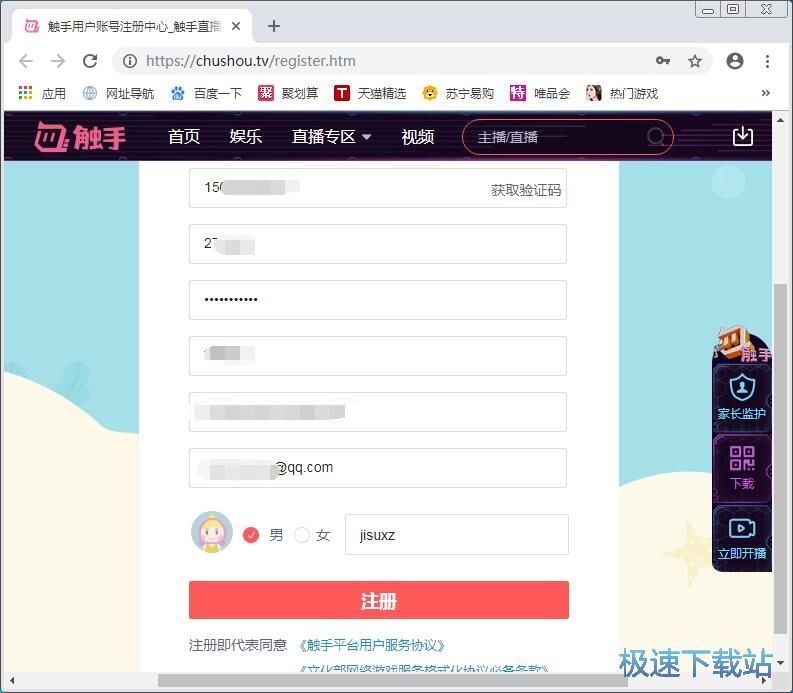Open 天猫精选 bookmark

(x=370, y=93)
